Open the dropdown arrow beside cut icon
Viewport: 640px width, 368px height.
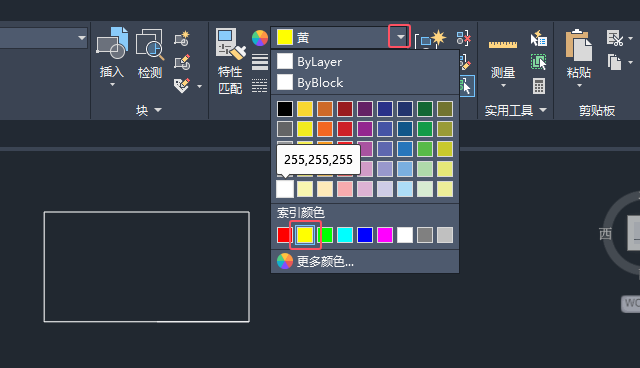[631, 38]
